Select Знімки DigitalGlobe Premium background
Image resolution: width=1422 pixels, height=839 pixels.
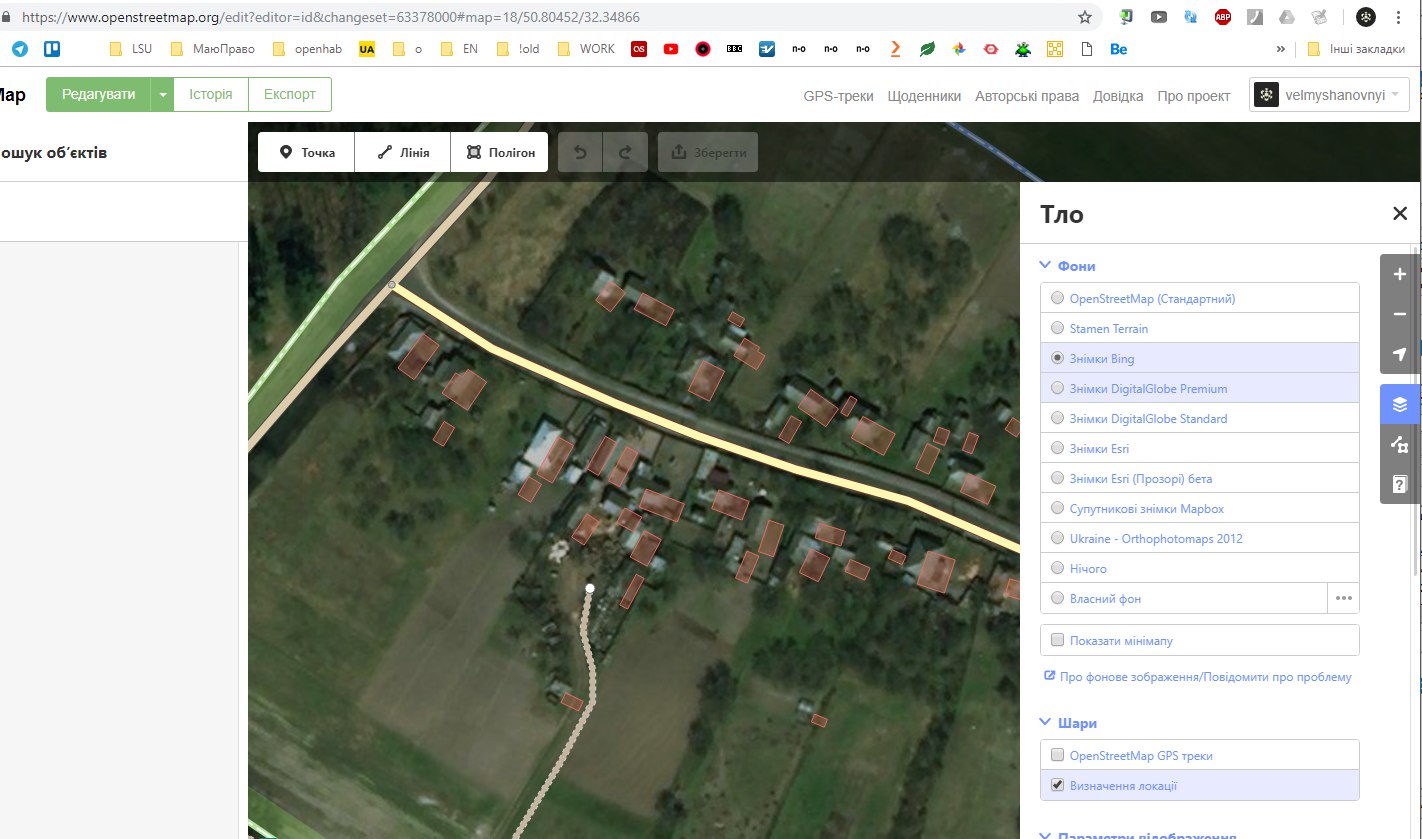(1200, 388)
